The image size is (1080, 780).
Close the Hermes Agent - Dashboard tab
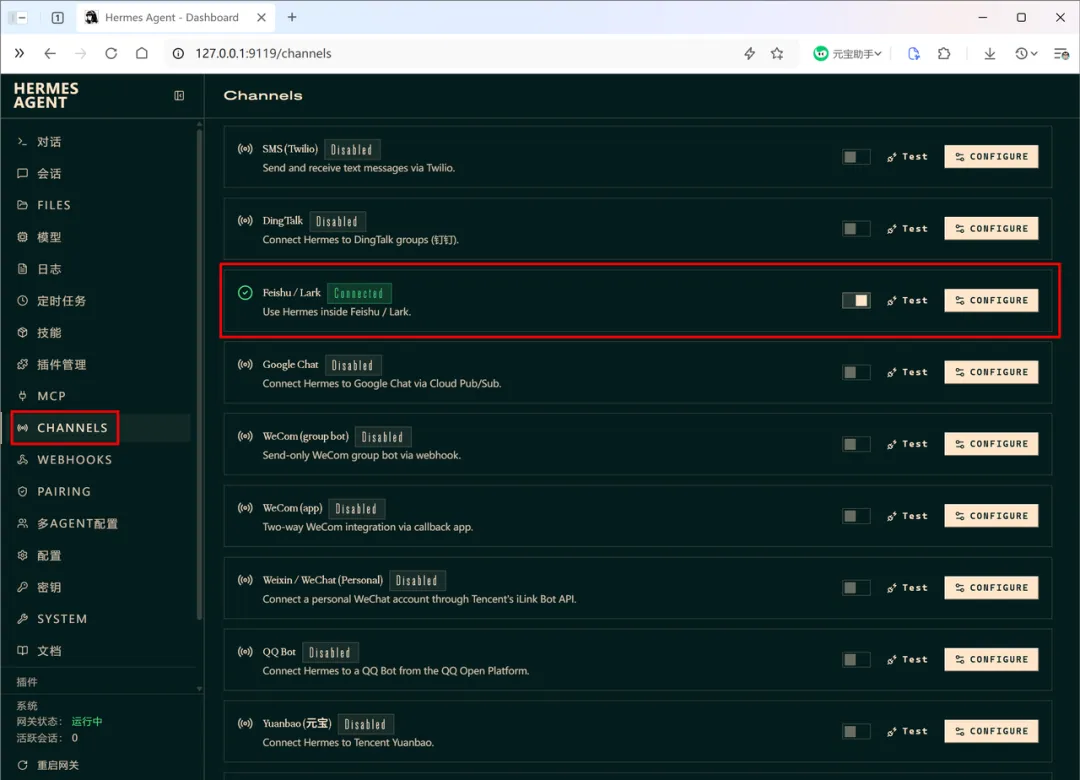262,17
